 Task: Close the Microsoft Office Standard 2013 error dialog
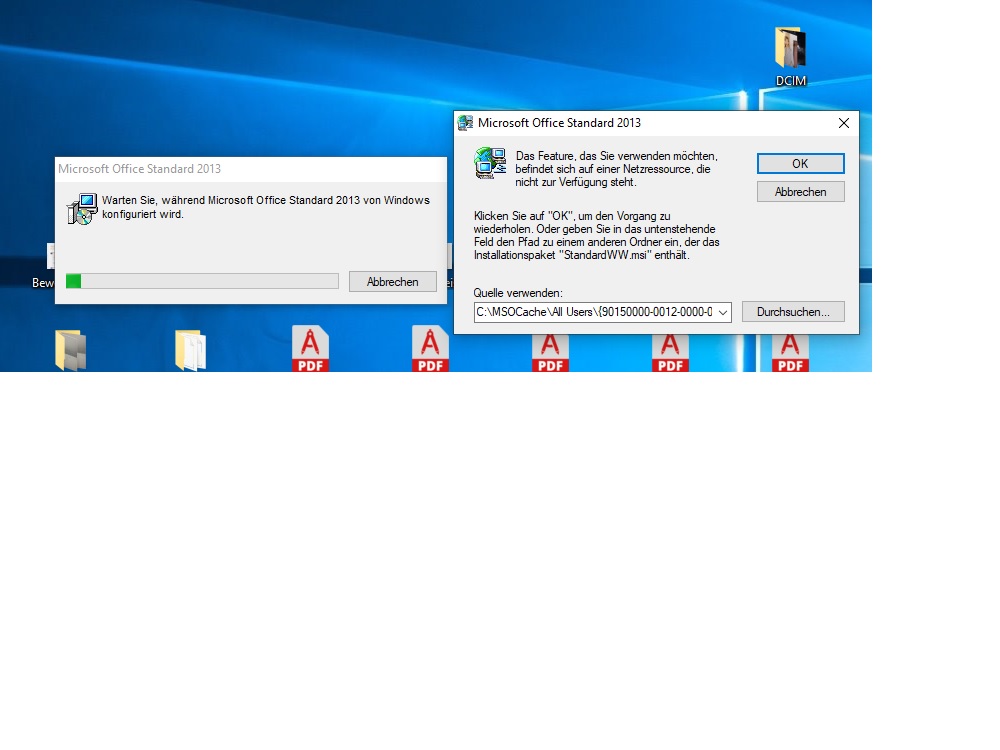point(844,123)
